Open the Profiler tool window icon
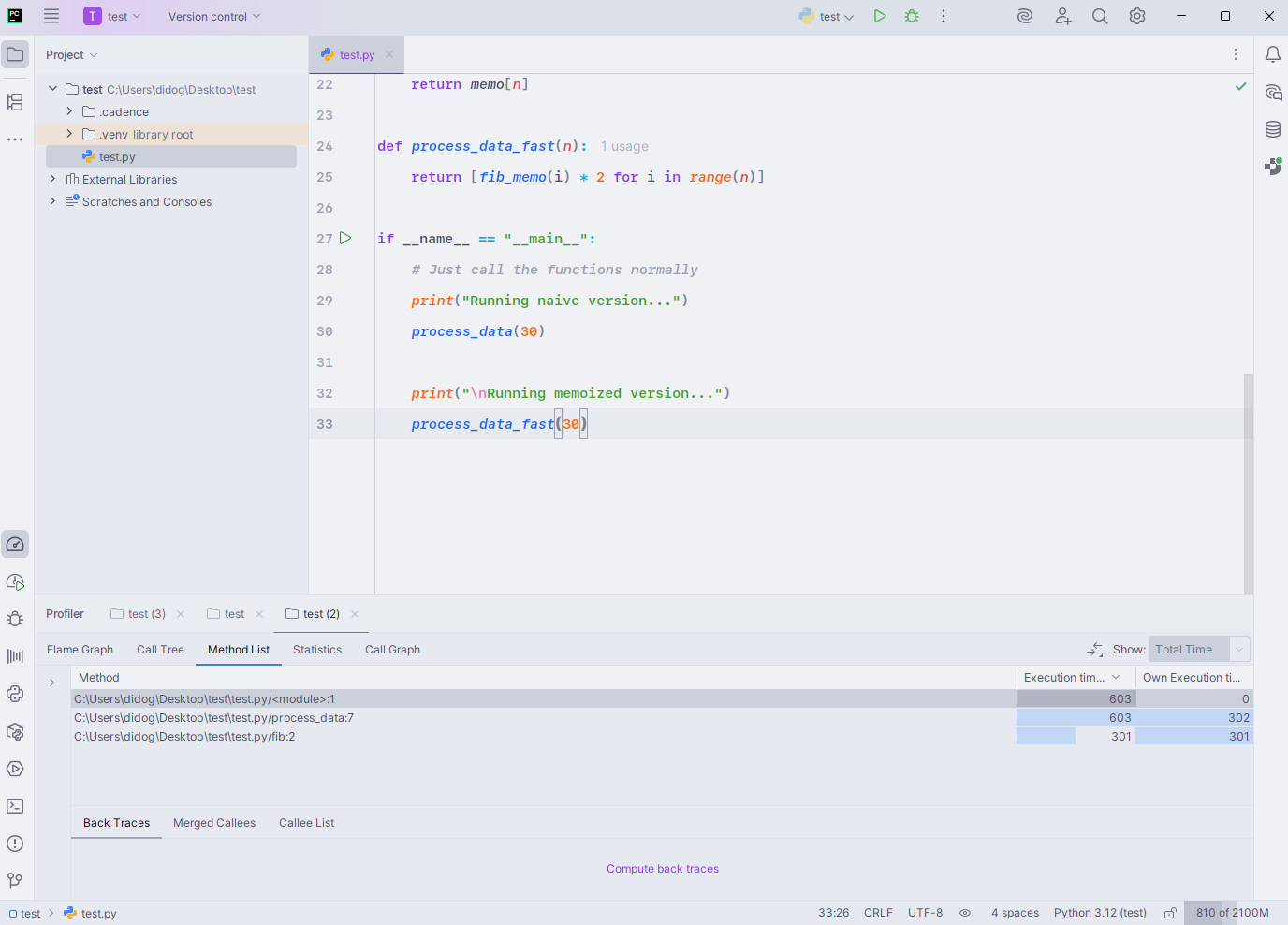The width and height of the screenshot is (1288, 925). click(x=15, y=544)
